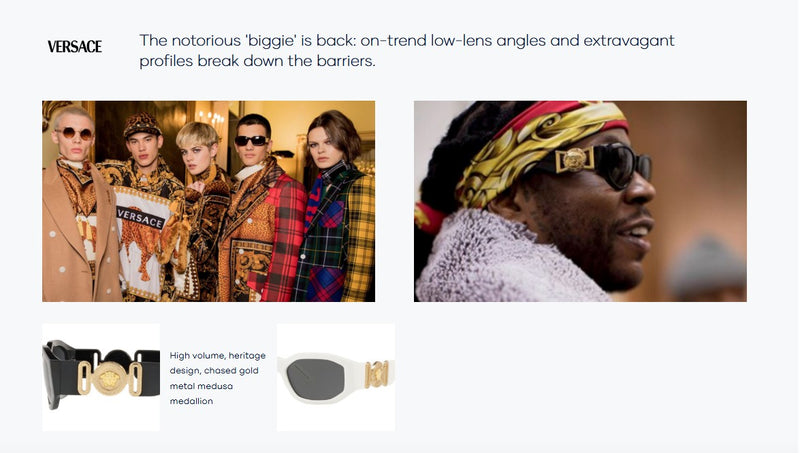This screenshot has width=800, height=453.
Task: Click the grey lens of white sunglasses
Action: 316,380
